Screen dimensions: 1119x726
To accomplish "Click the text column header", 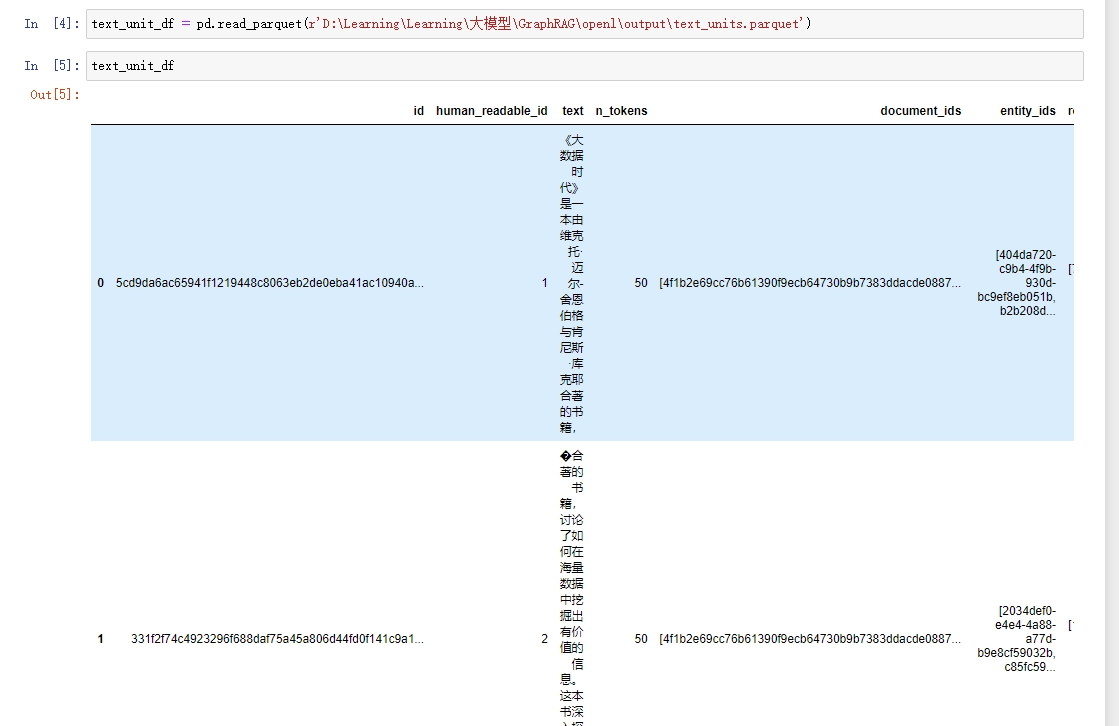I will pos(572,111).
